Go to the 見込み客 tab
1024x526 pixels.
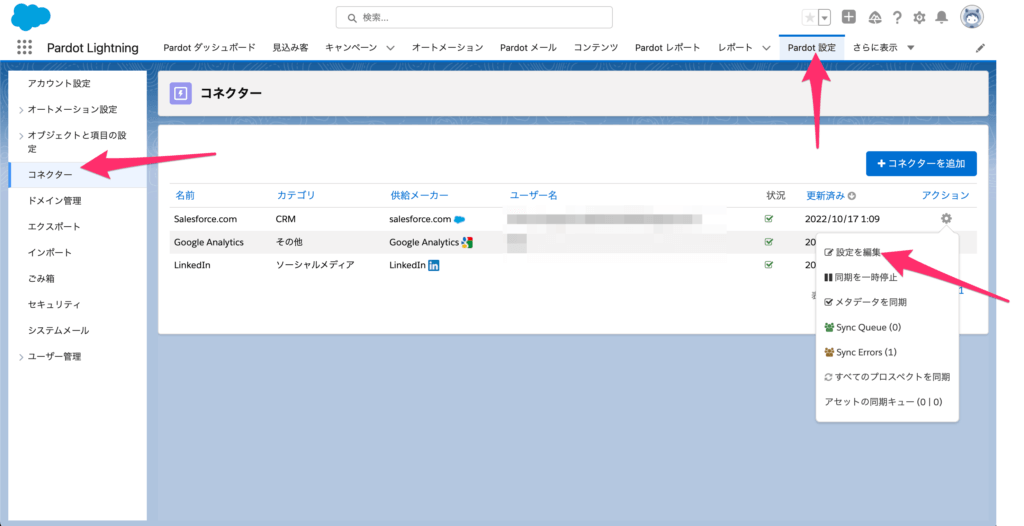(x=290, y=48)
